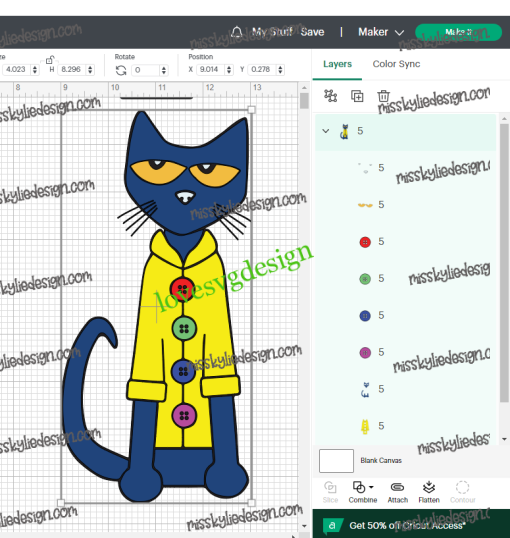This screenshot has width=510, height=538.
Task: Open the notifications bell
Action: click(236, 32)
